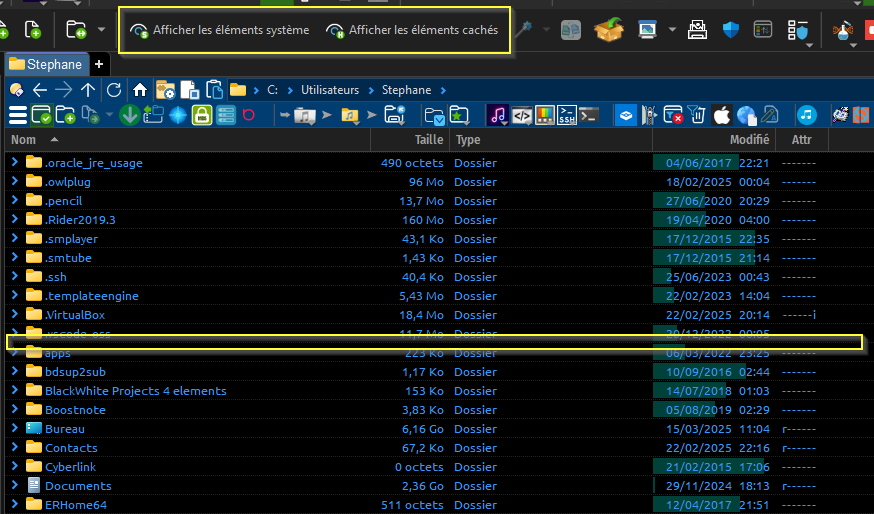
Task: Click the Apple logo toolbar icon
Action: pos(722,115)
